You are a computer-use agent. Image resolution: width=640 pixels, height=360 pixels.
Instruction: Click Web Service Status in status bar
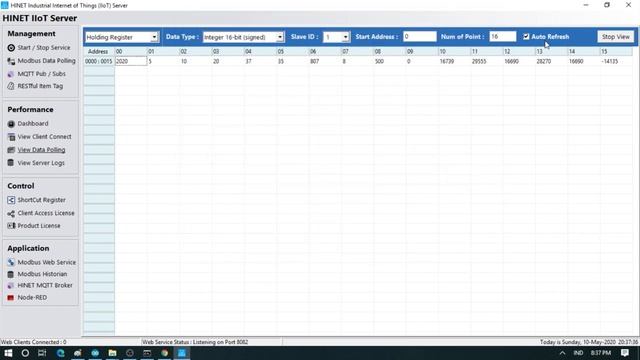point(195,342)
